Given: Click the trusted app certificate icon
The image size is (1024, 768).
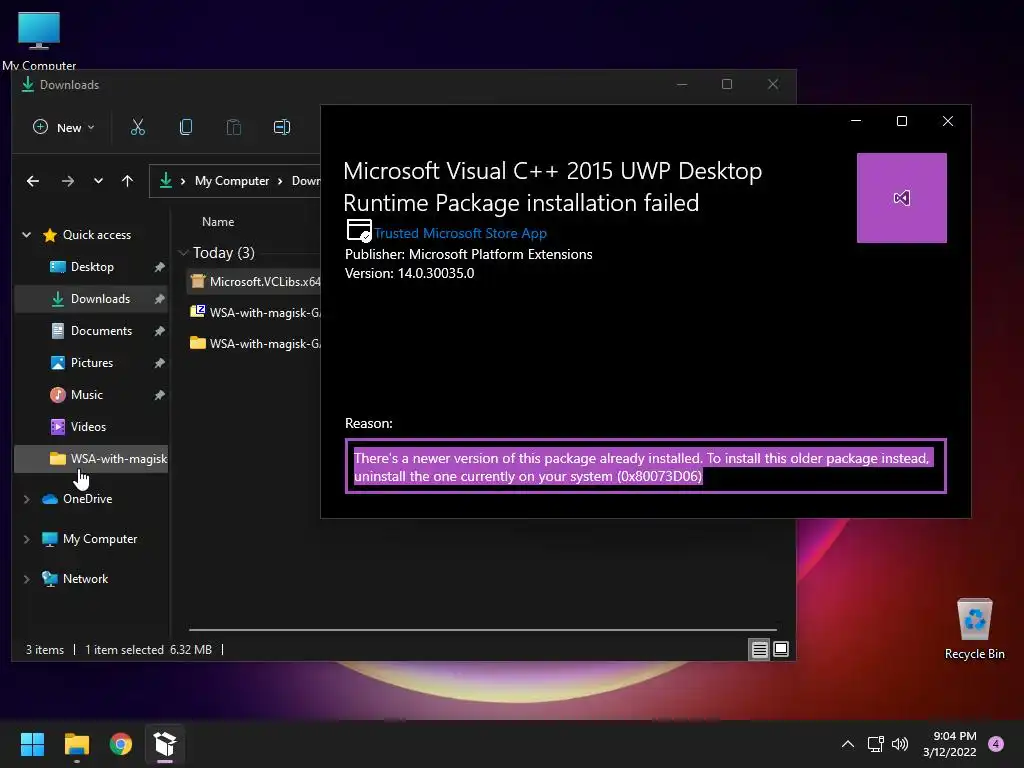Looking at the screenshot, I should 359,231.
